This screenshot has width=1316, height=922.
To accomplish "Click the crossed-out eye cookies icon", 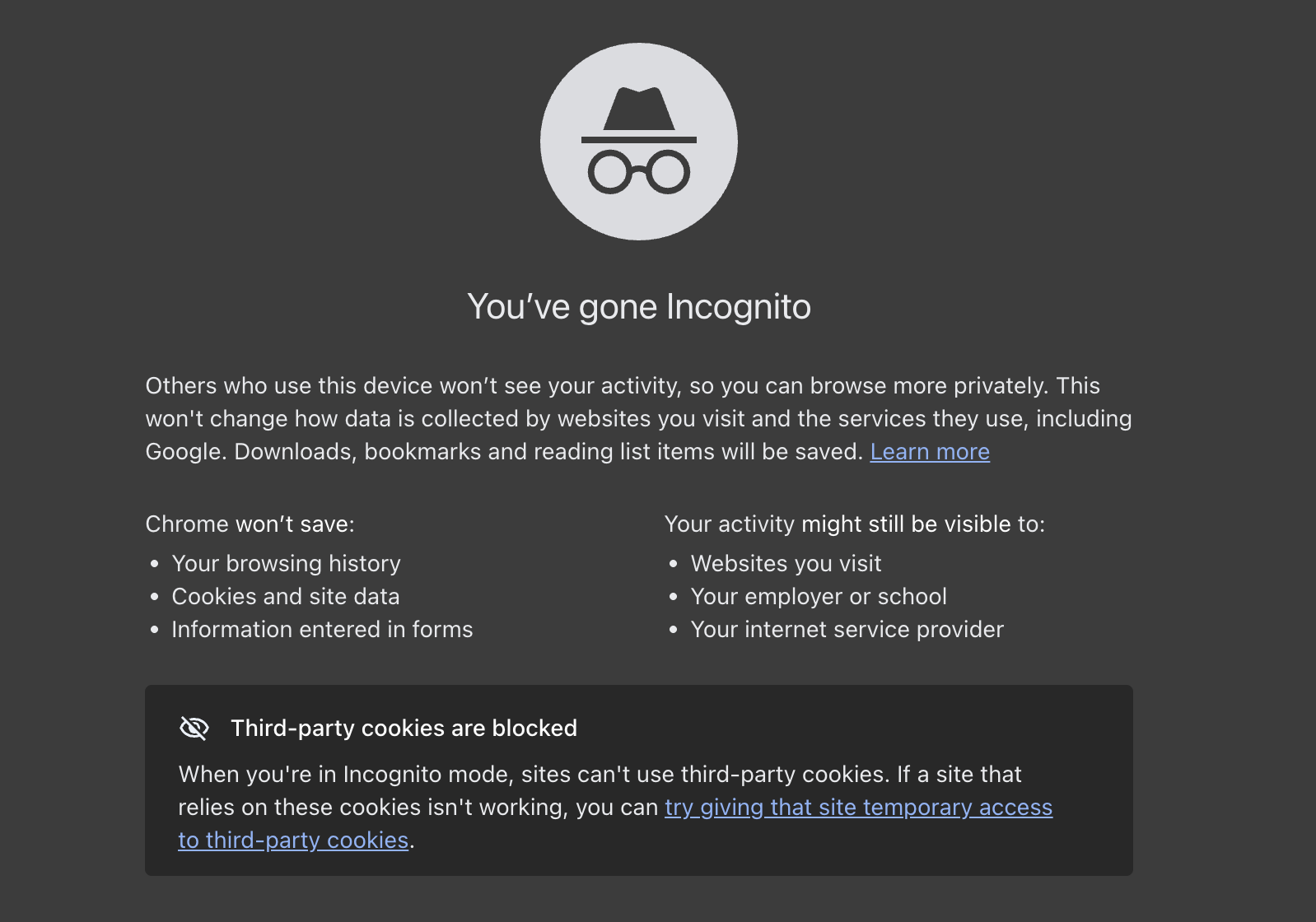I will click(x=194, y=728).
